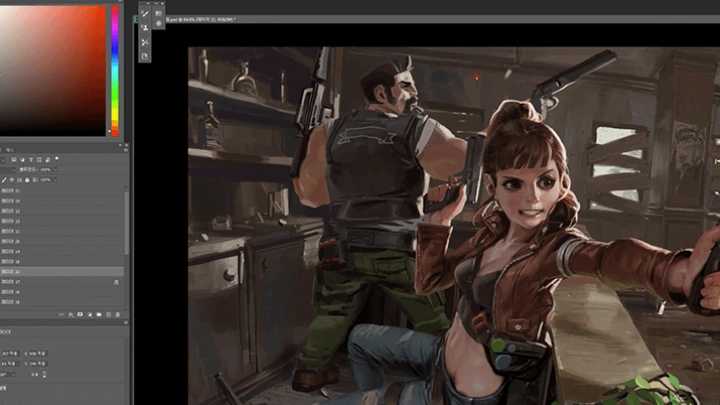
Task: Delete layer with trash icon
Action: [x=118, y=315]
